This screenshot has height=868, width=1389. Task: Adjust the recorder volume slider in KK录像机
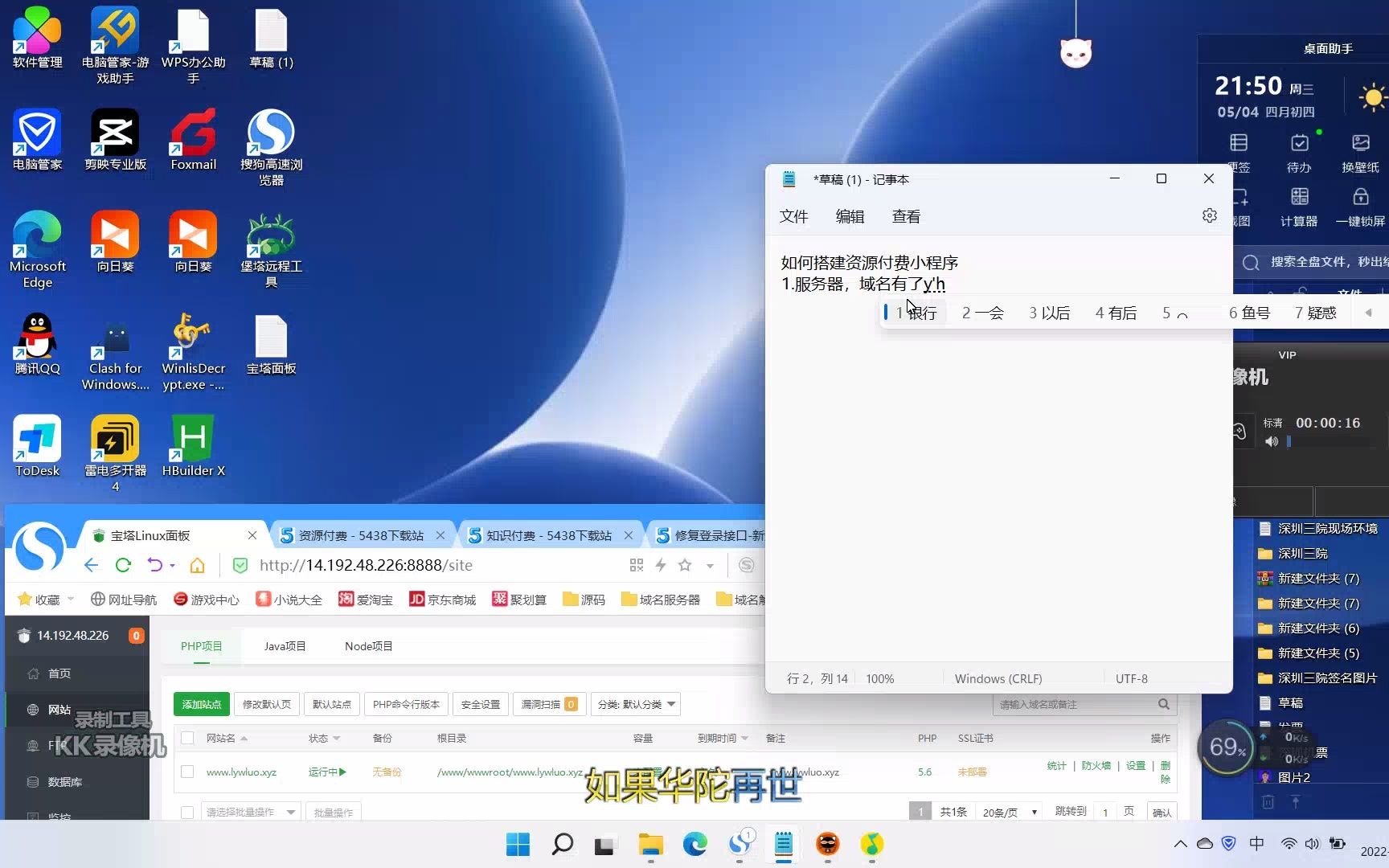pyautogui.click(x=1290, y=440)
